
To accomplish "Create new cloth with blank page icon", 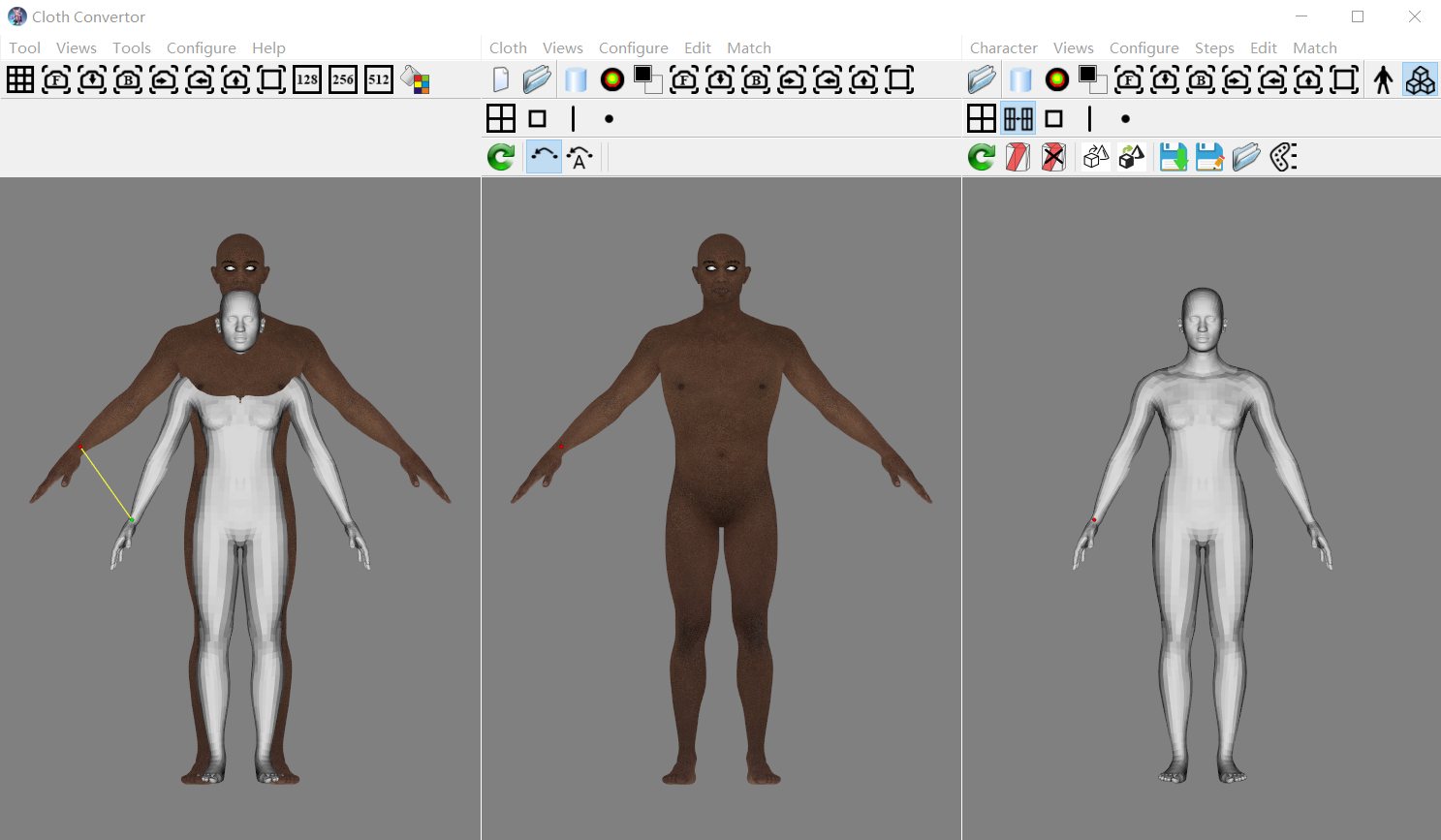I will (501, 79).
